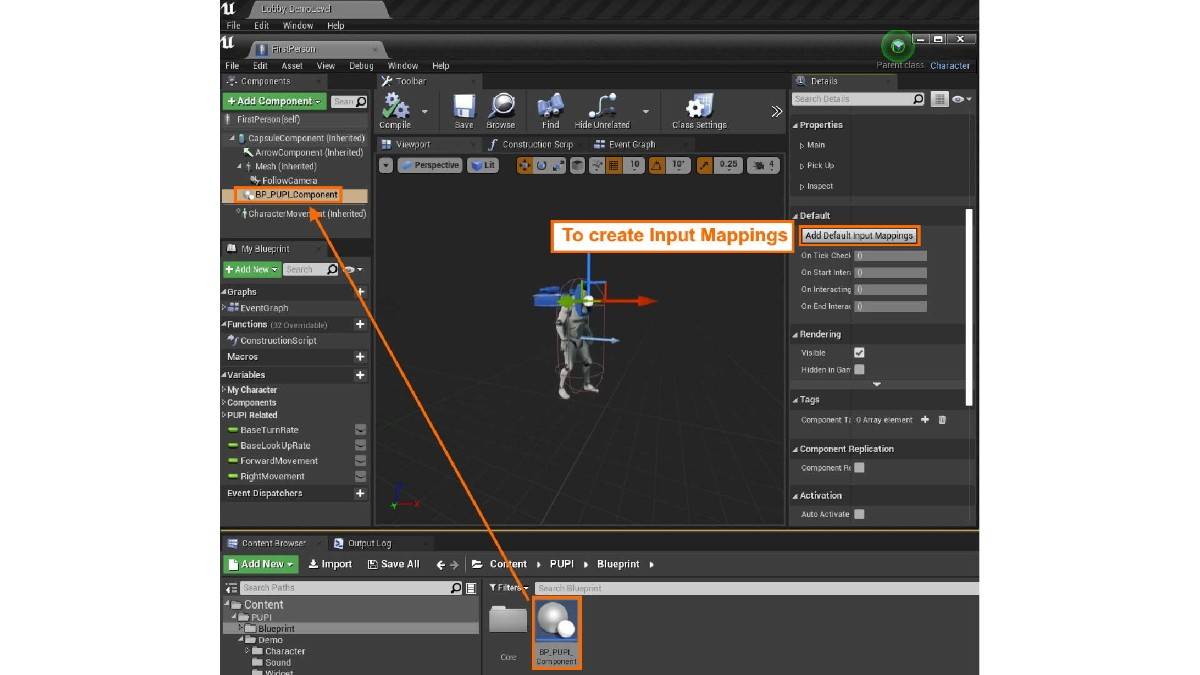Select the BP_PUPI_Component asset thumbnail
Screen dimensions: 1200x675
click(556, 633)
